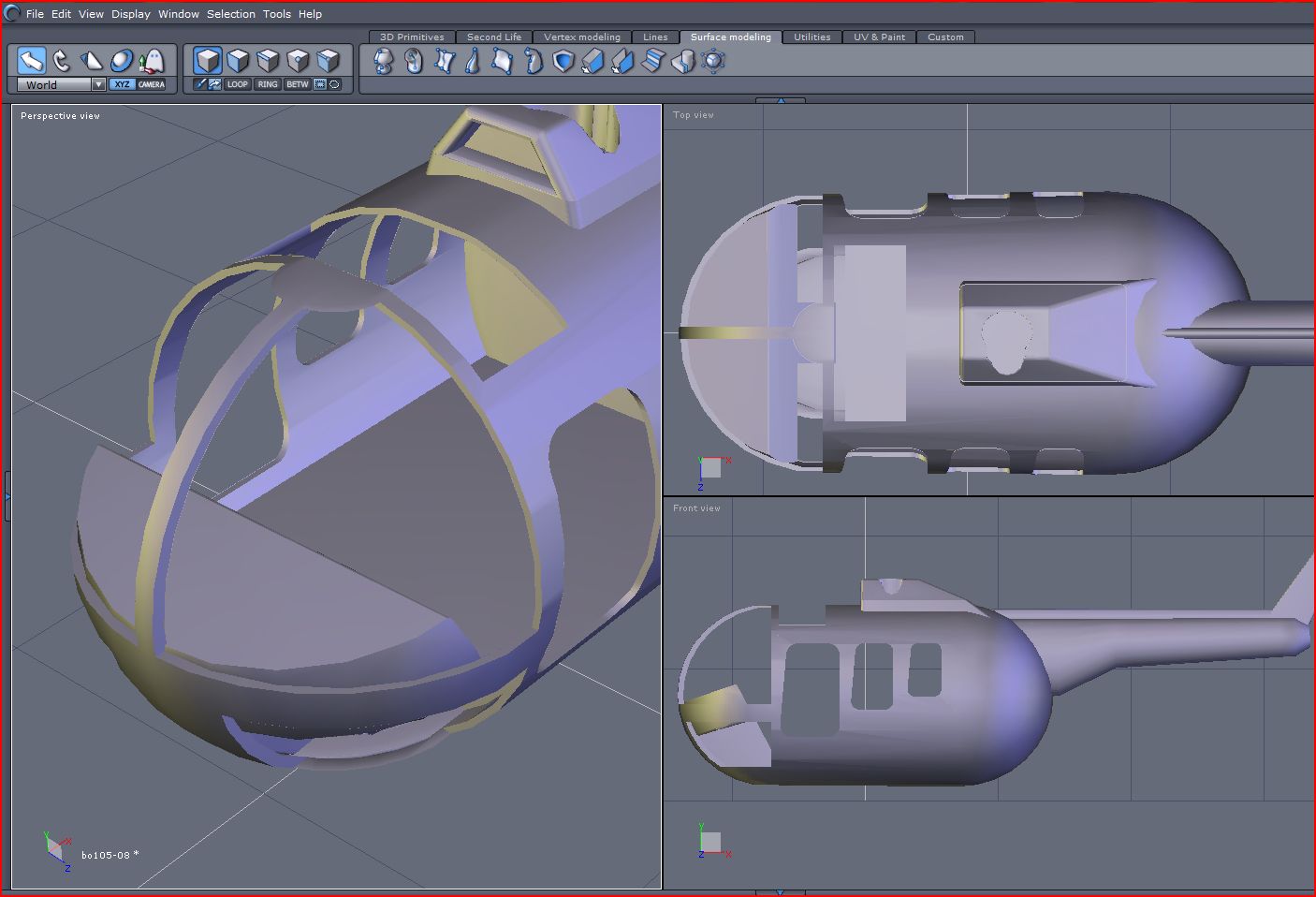The width and height of the screenshot is (1316, 897).
Task: Toggle RING selection mode
Action: [x=268, y=84]
